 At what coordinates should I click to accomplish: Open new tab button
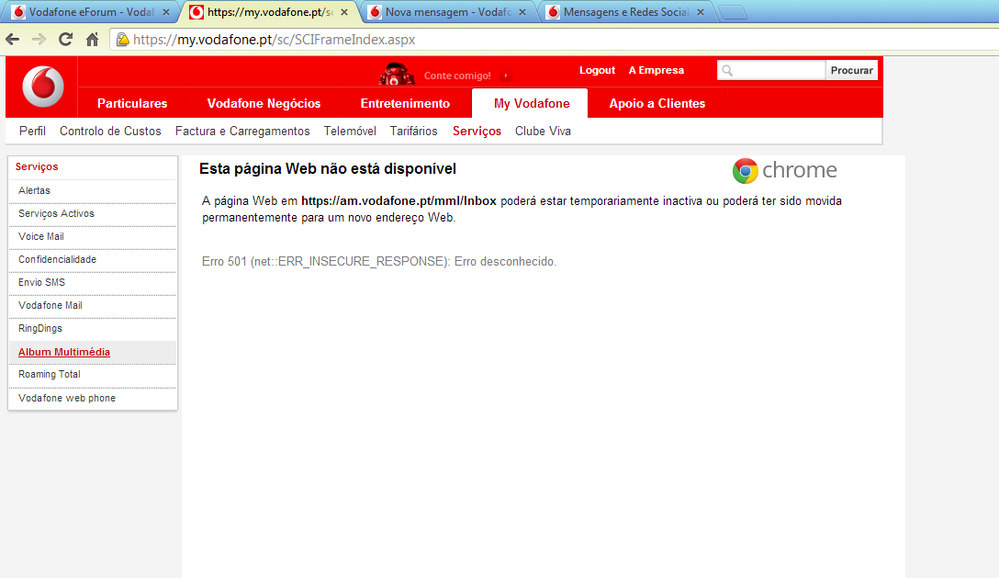[x=732, y=13]
